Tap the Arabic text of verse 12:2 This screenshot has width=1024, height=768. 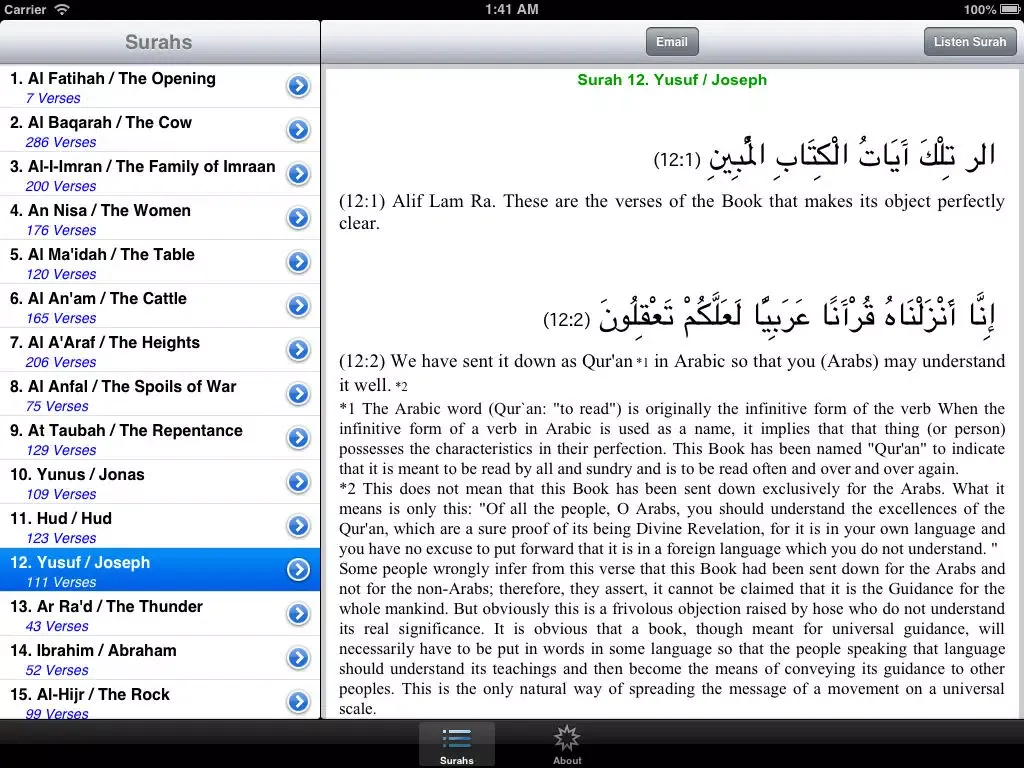797,315
